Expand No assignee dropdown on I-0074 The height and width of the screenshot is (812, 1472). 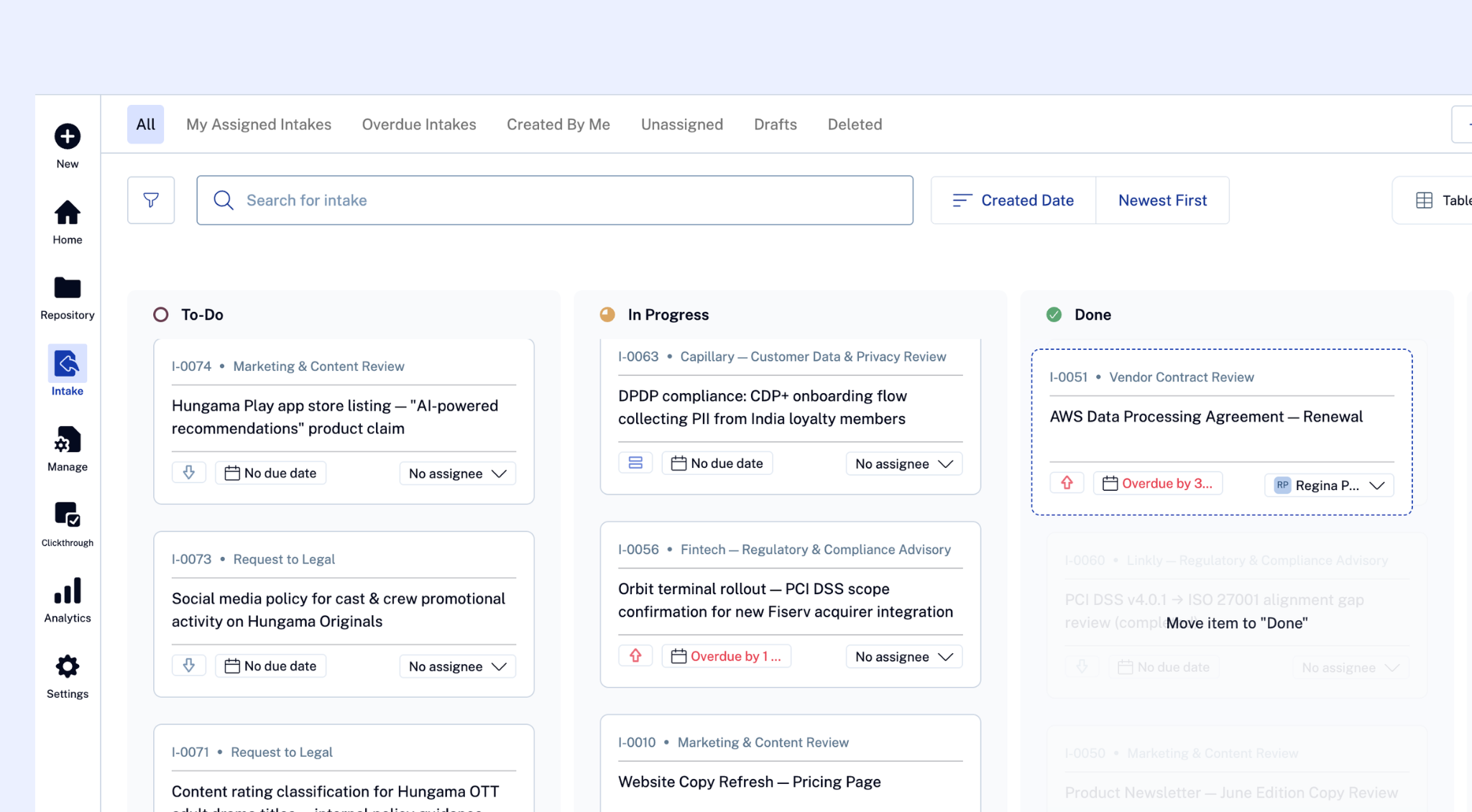[x=458, y=474]
